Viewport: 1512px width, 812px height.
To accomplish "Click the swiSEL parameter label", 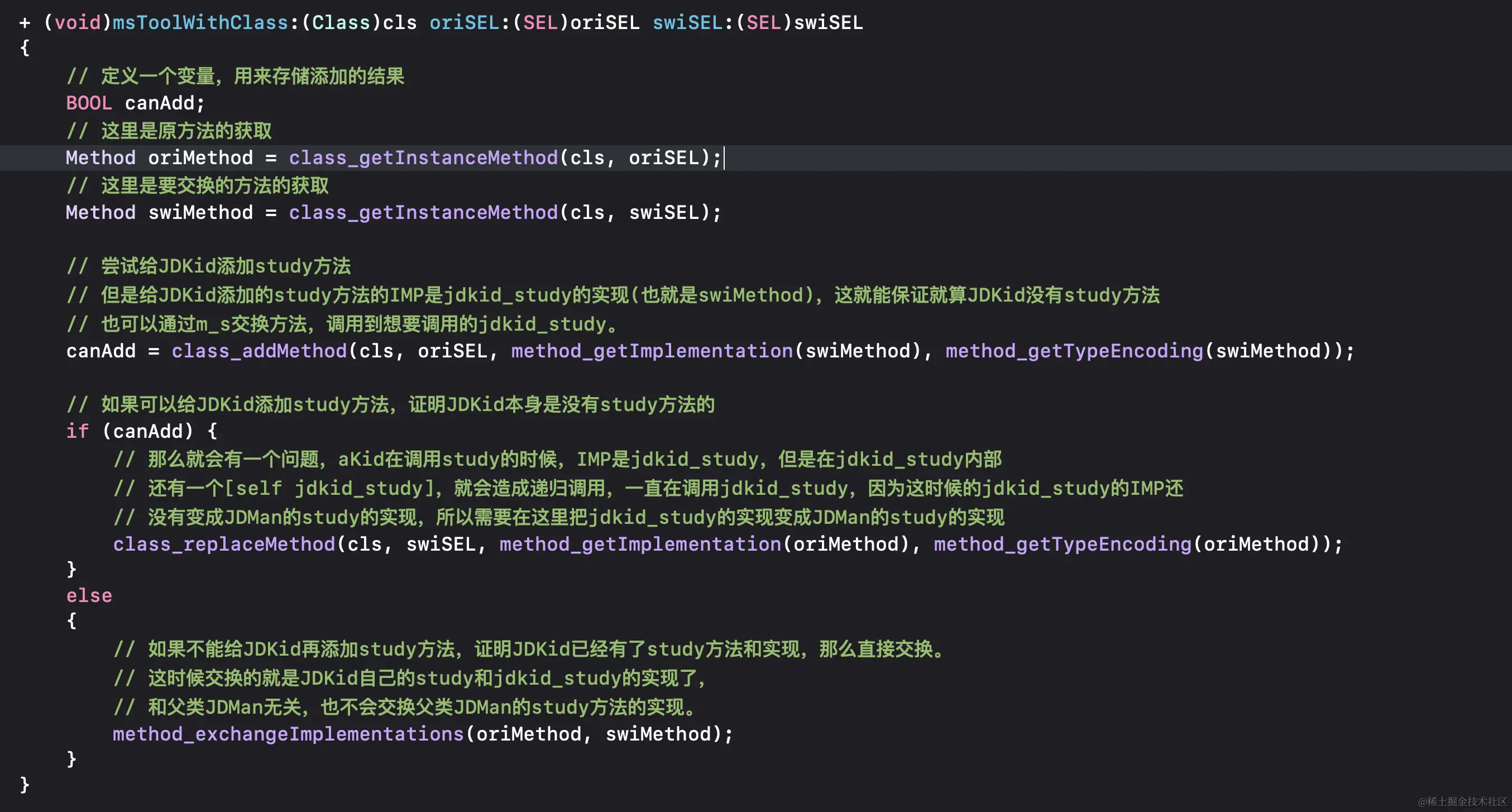I will pos(687,22).
